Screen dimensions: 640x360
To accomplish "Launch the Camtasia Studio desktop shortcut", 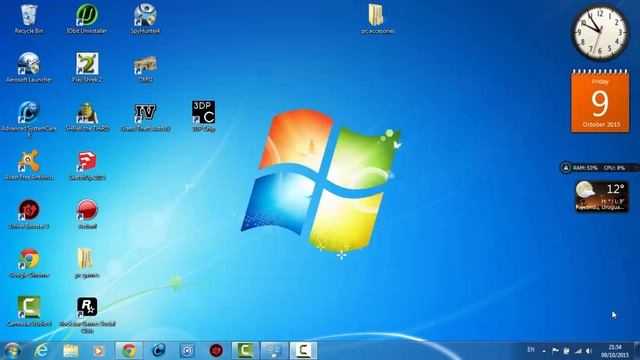I will [x=29, y=312].
